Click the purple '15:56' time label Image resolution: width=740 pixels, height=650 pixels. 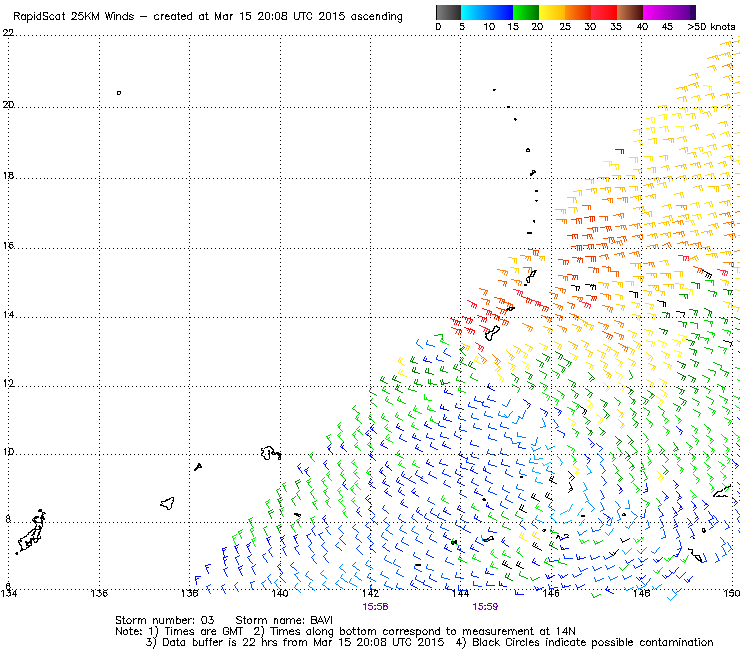[x=375, y=607]
